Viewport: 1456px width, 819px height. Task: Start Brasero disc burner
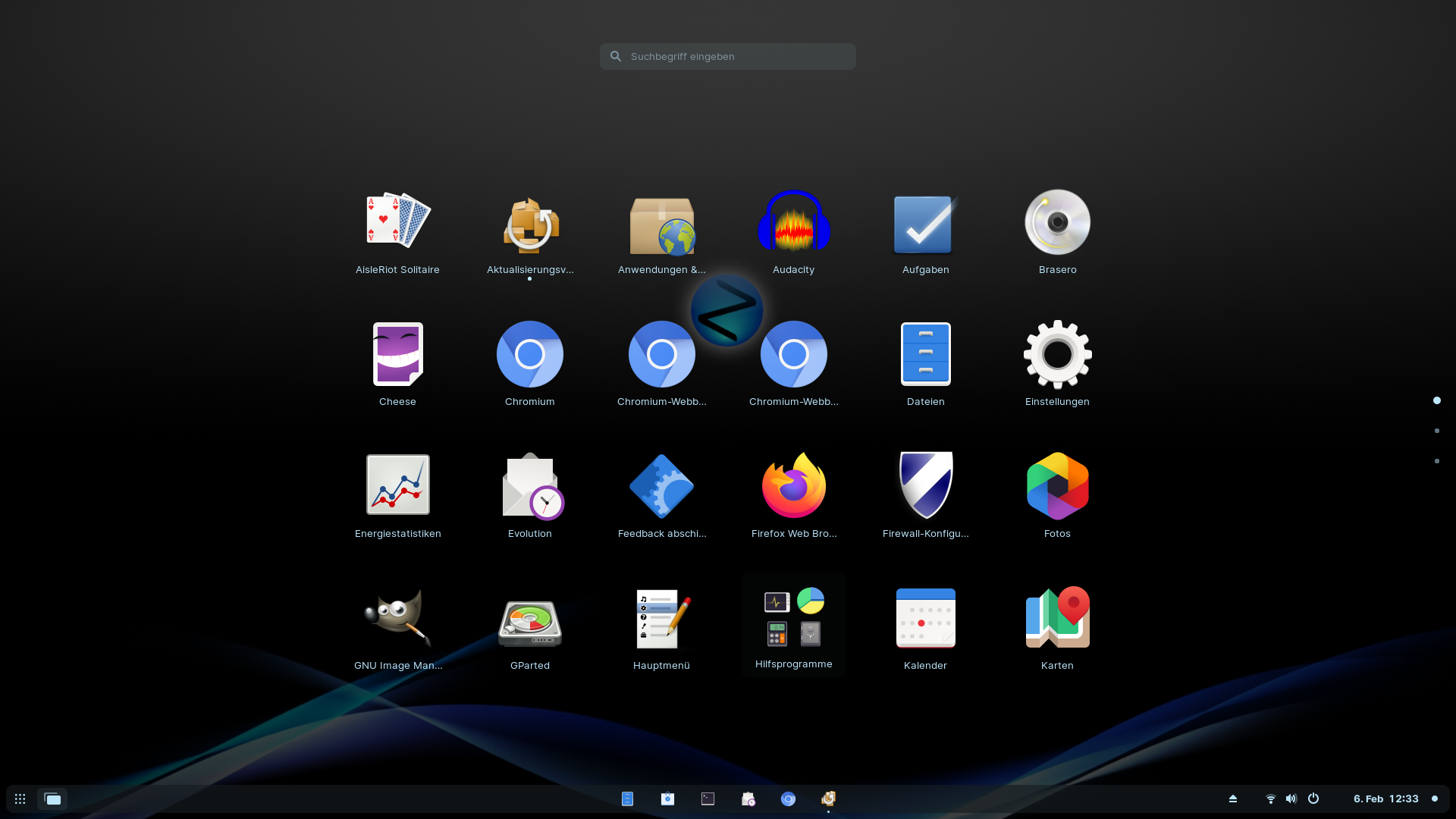pos(1057,222)
